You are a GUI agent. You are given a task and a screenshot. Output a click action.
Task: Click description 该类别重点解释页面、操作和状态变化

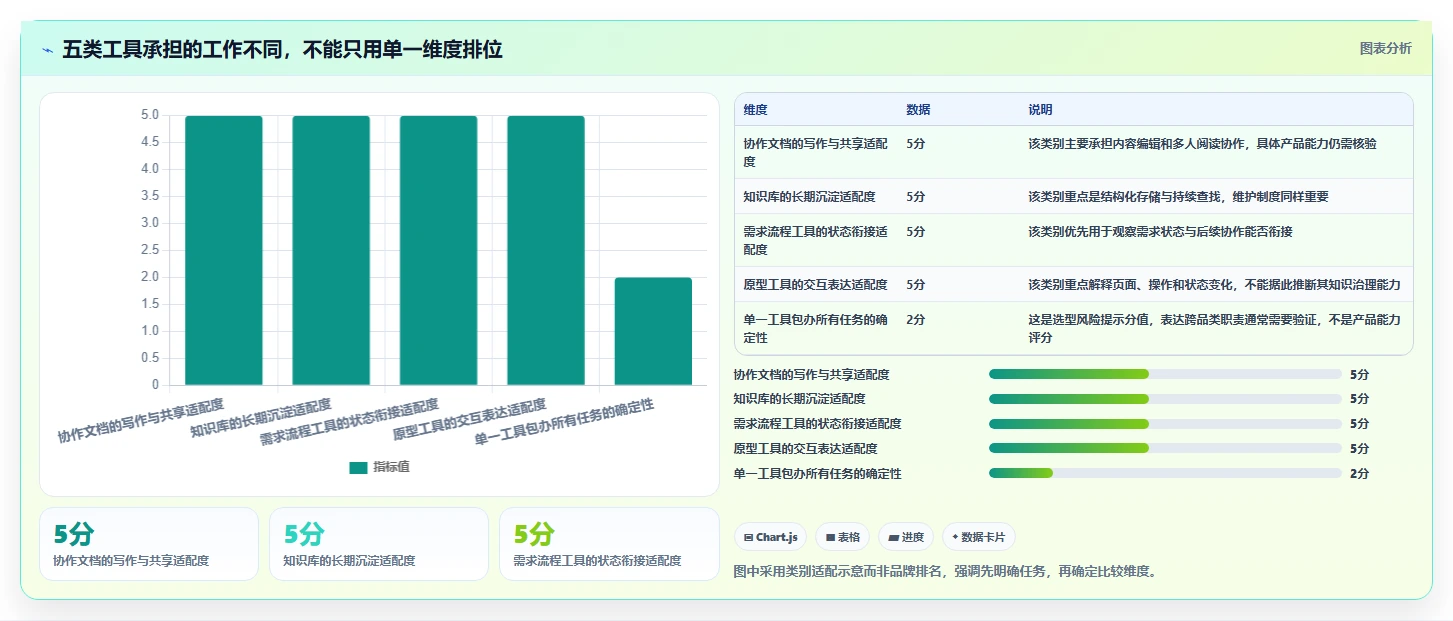[x=1214, y=284]
